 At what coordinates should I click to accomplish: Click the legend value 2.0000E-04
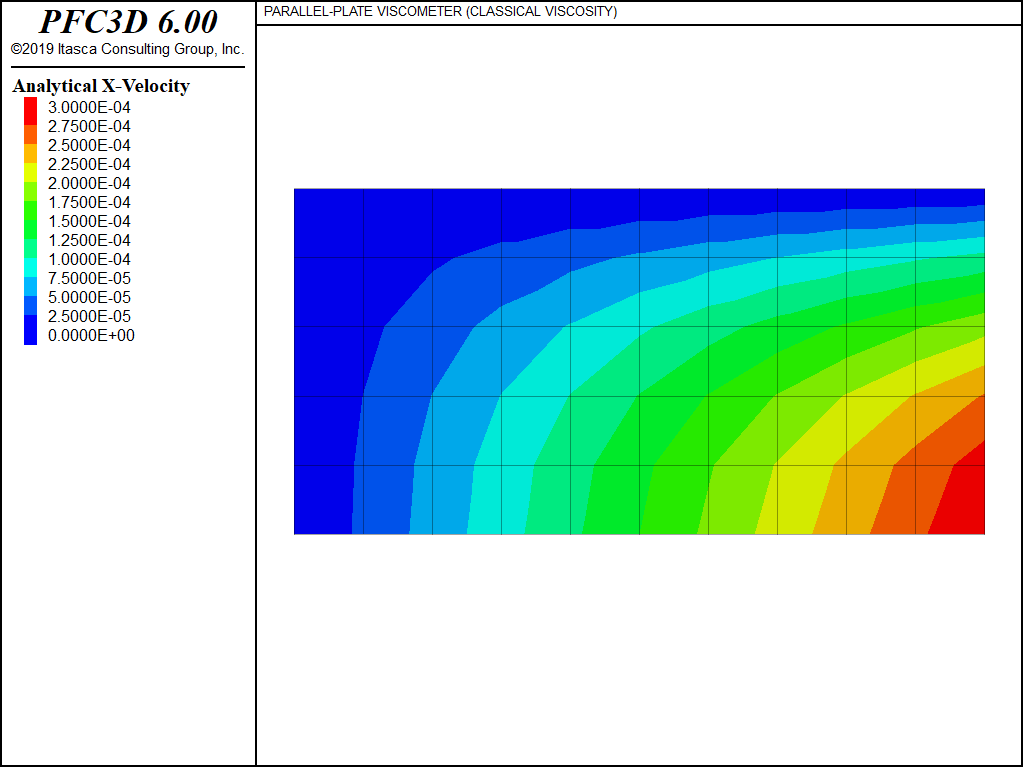click(89, 183)
